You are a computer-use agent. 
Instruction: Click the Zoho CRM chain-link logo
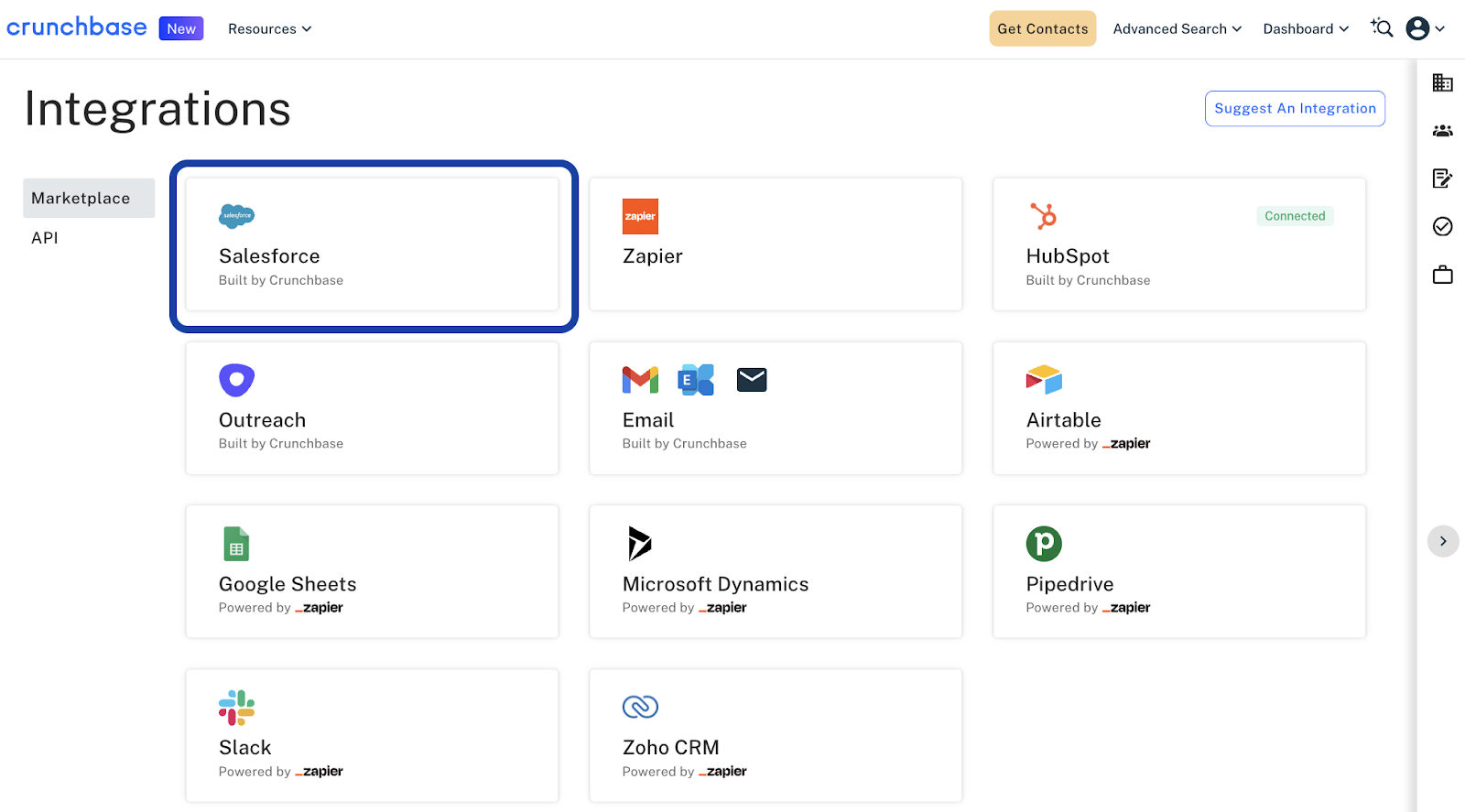pyautogui.click(x=640, y=707)
